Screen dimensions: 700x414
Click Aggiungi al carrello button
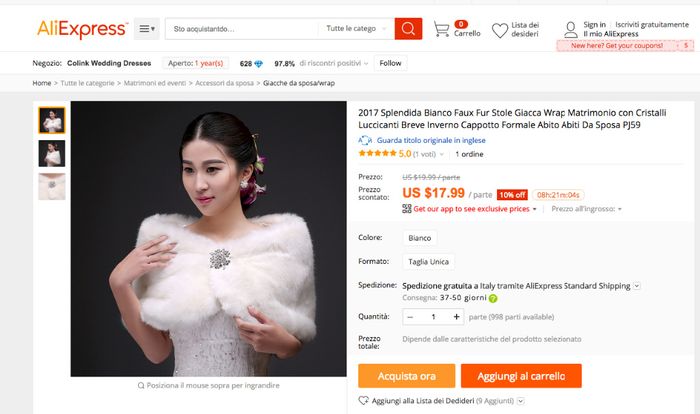[521, 376]
